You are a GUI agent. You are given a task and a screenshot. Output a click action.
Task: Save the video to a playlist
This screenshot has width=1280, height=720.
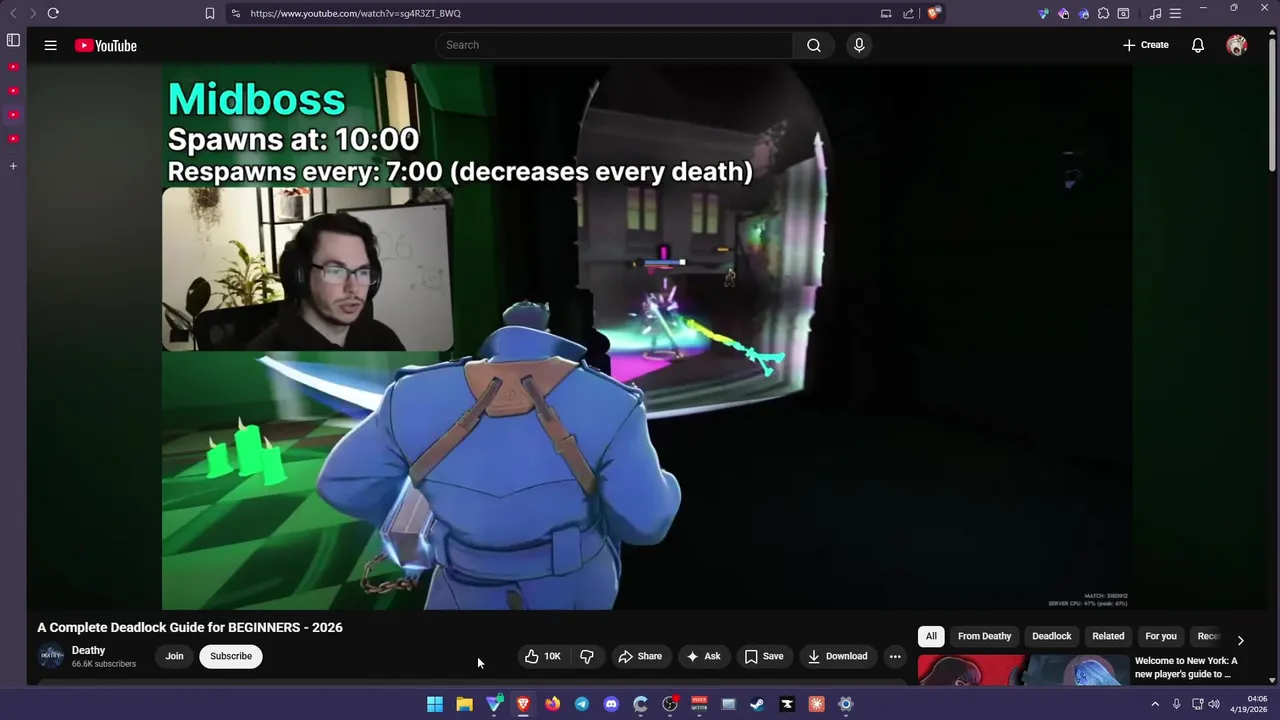point(764,656)
